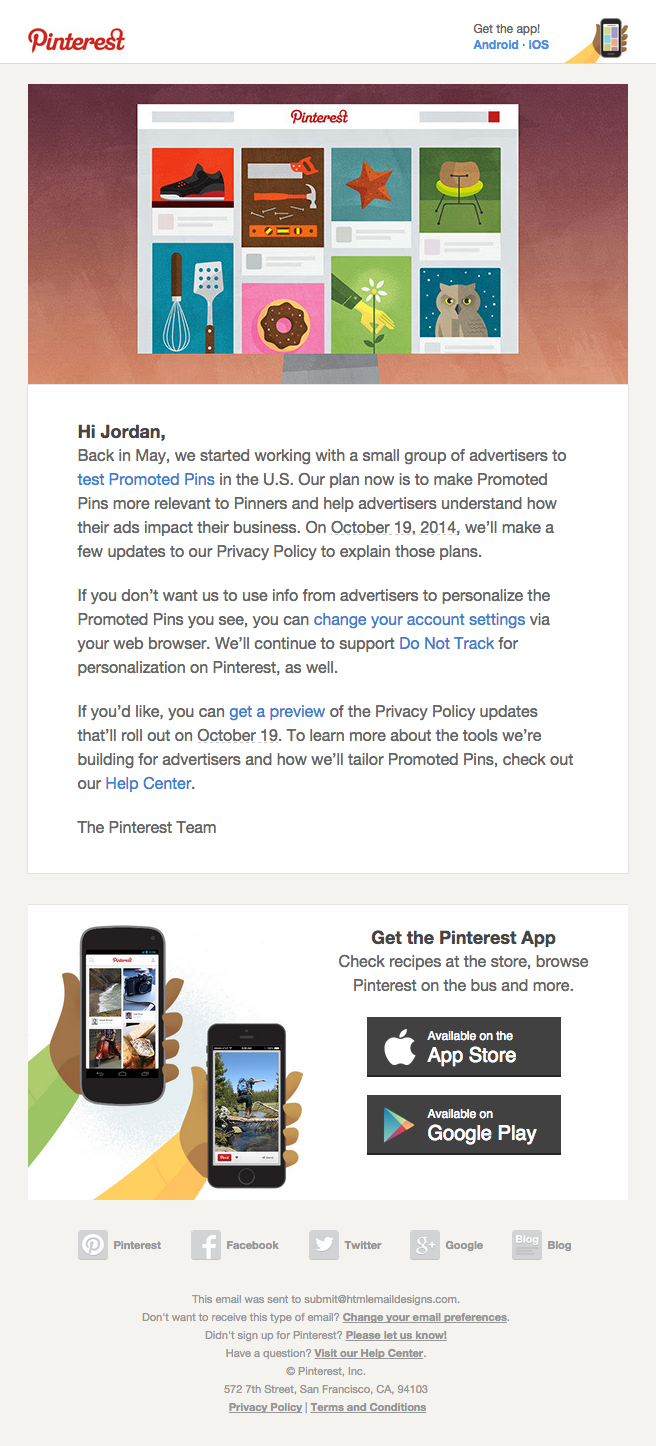This screenshot has width=656, height=1446.
Task: Click the phone-in-hand icon in header
Action: [606, 39]
